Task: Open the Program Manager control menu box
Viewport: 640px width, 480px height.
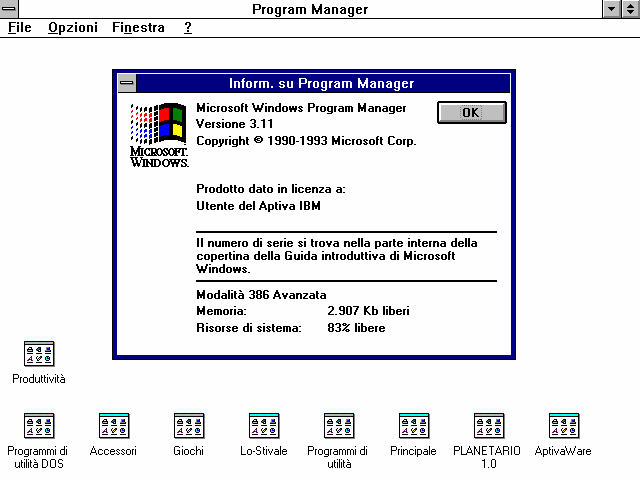Action: (9, 9)
